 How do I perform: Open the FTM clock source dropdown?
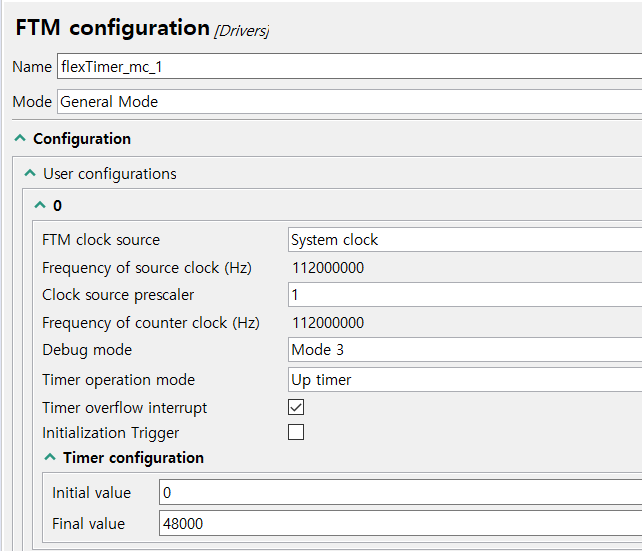[465, 239]
